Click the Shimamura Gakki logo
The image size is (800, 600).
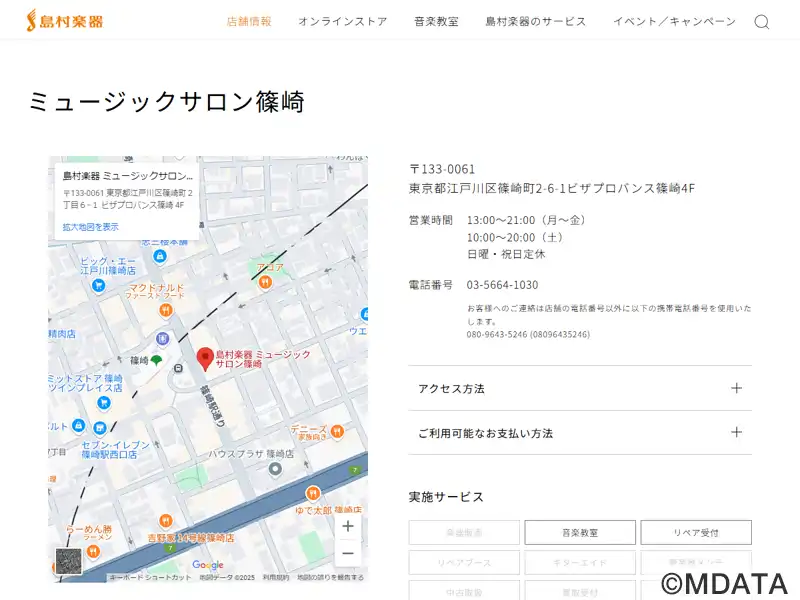pos(65,21)
